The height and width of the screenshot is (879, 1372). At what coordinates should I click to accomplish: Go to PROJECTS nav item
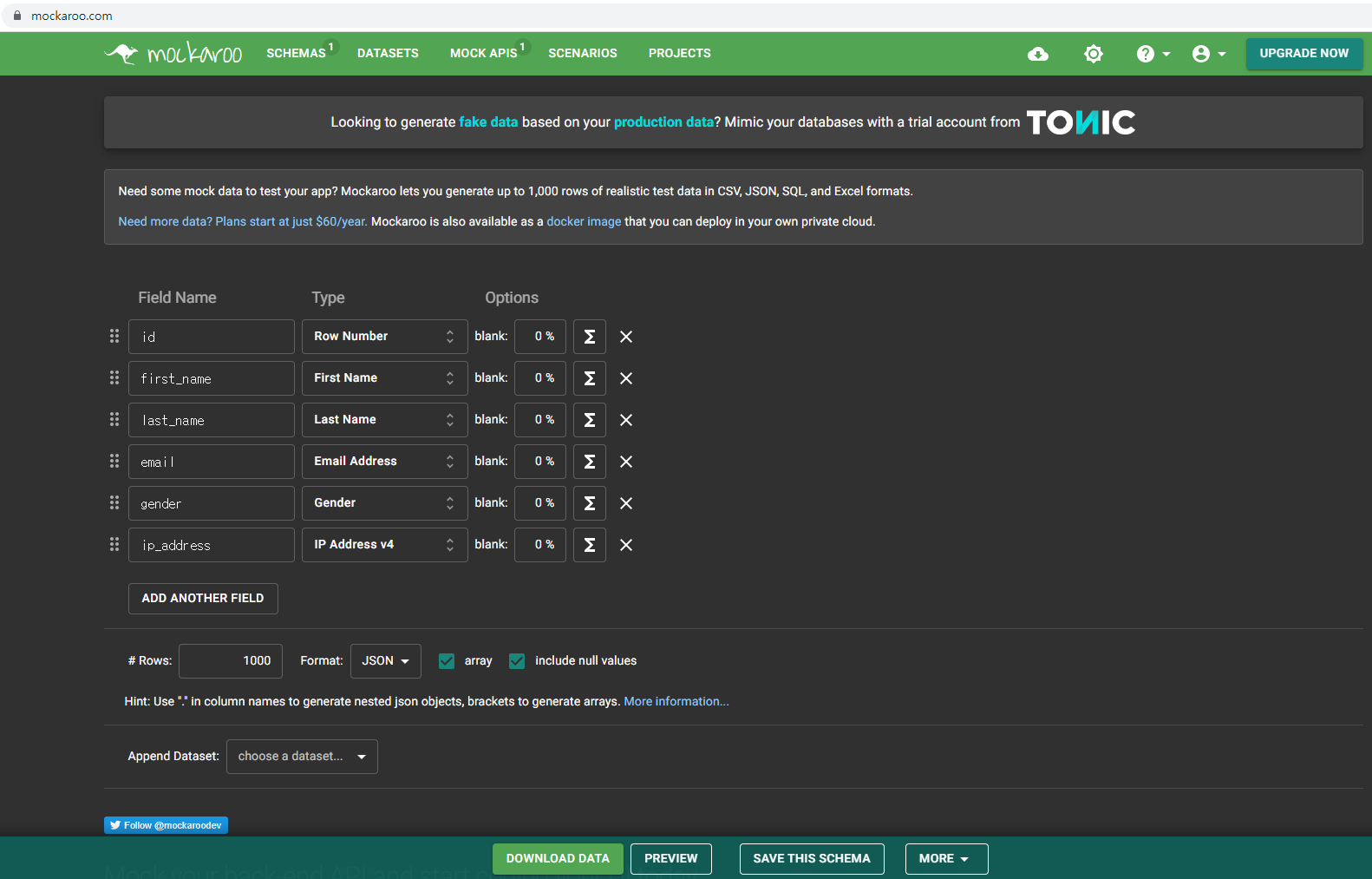[x=680, y=54]
